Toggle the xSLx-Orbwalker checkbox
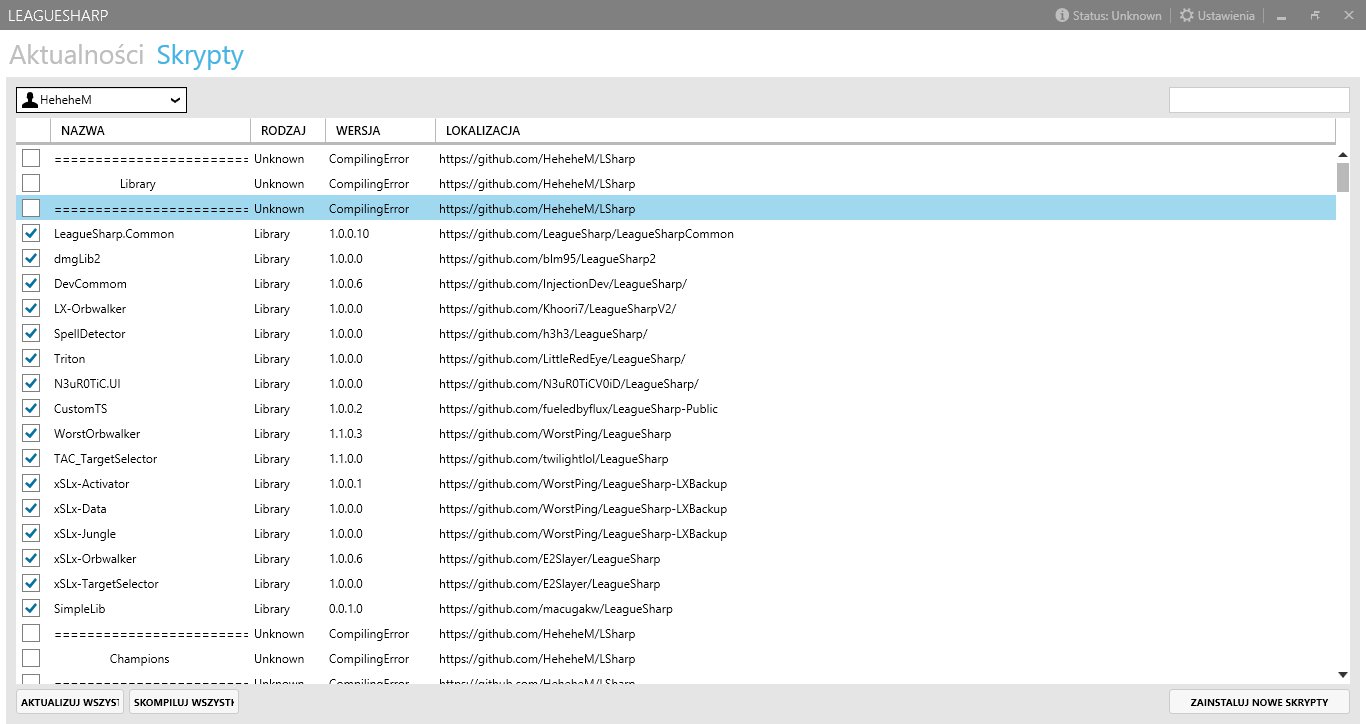 (31, 558)
